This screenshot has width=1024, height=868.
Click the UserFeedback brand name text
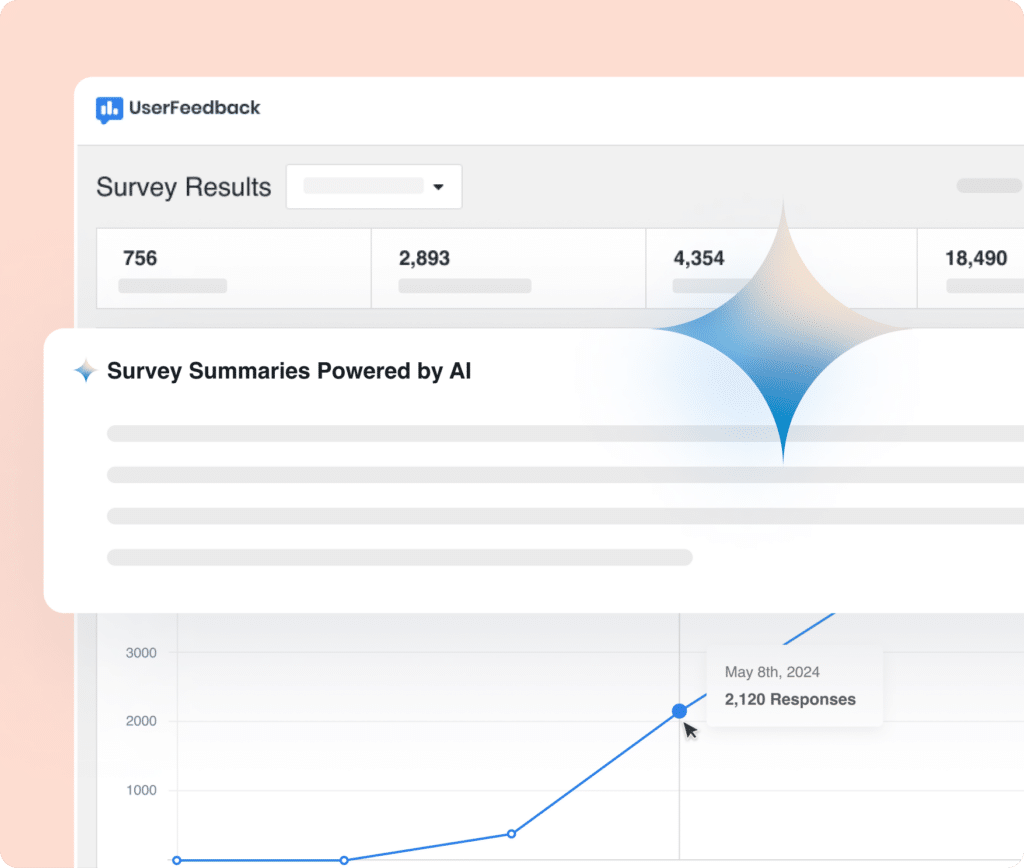tap(195, 108)
